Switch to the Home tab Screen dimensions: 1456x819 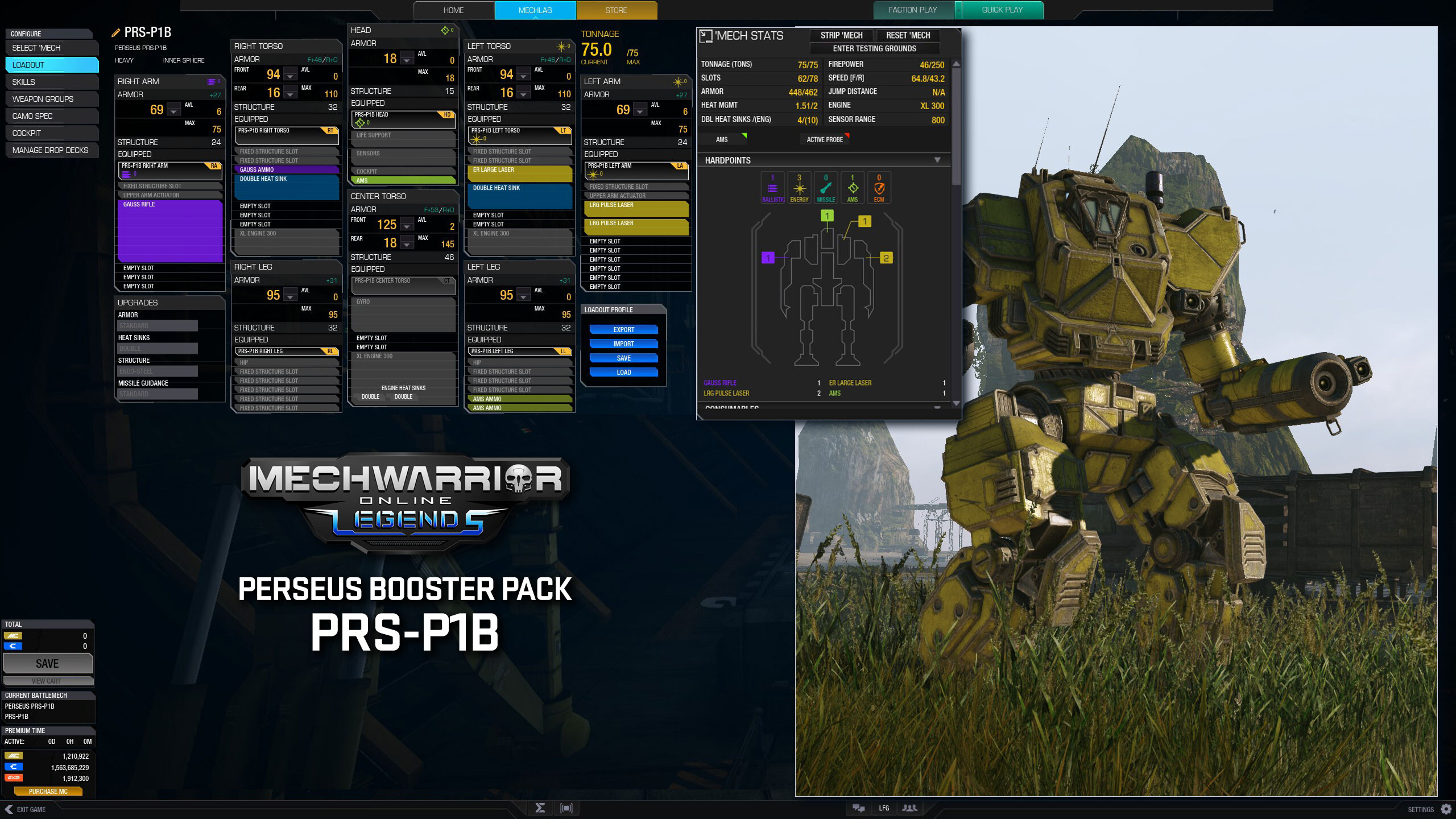coord(453,10)
